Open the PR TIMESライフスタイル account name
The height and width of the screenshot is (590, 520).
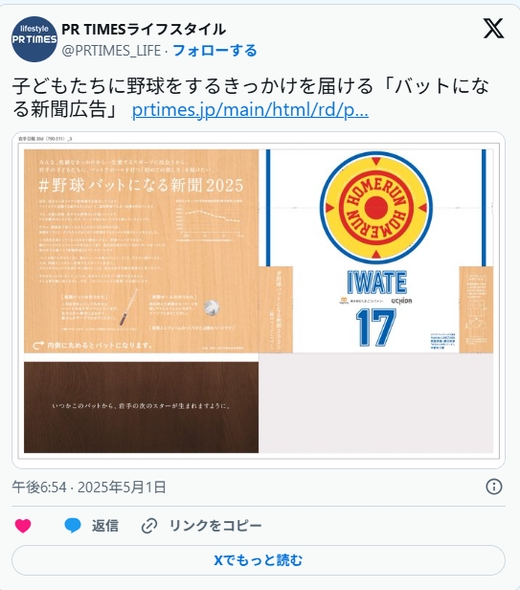click(143, 29)
